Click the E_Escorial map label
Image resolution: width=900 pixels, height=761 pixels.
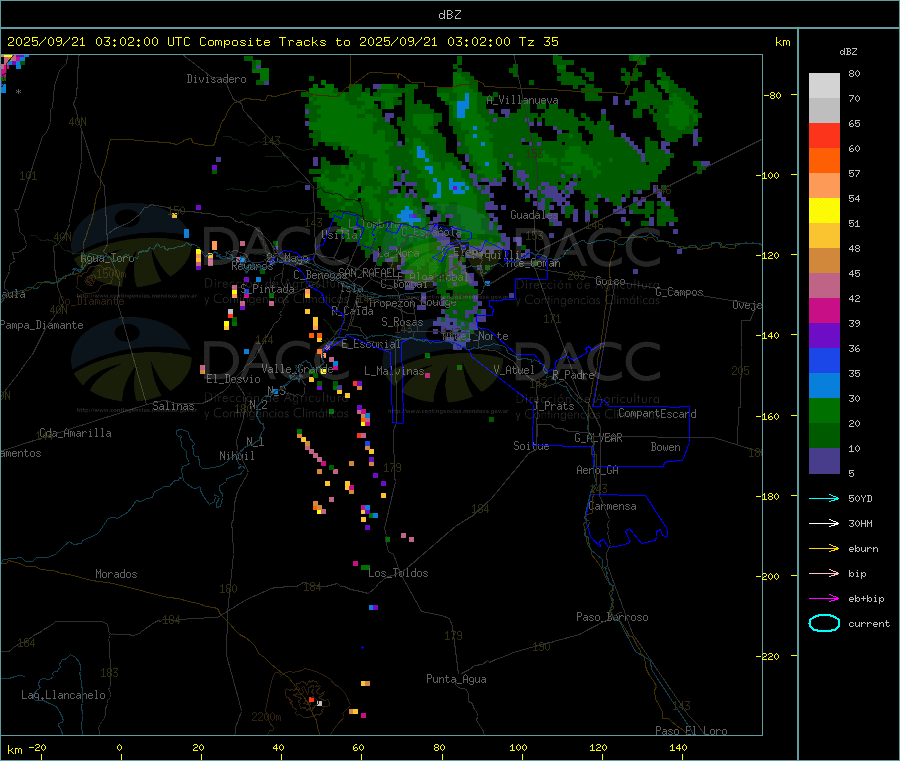(x=371, y=344)
